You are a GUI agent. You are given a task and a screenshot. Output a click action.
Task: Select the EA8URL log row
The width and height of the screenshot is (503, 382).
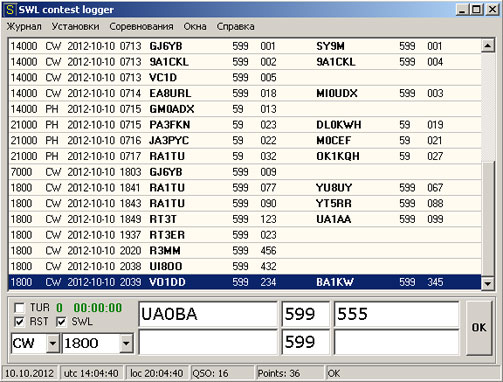pyautogui.click(x=245, y=93)
